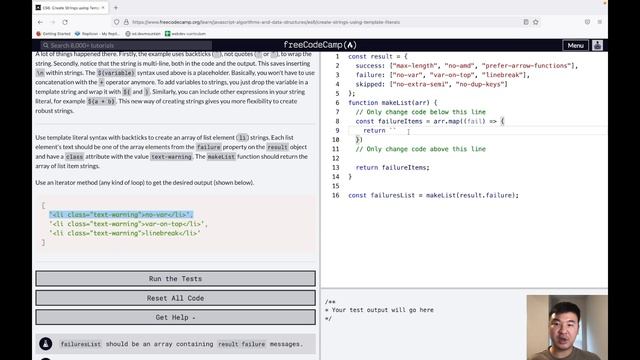Click 'Your test output will go here' console text
Image resolution: width=640 pixels, height=360 pixels.
(x=382, y=310)
